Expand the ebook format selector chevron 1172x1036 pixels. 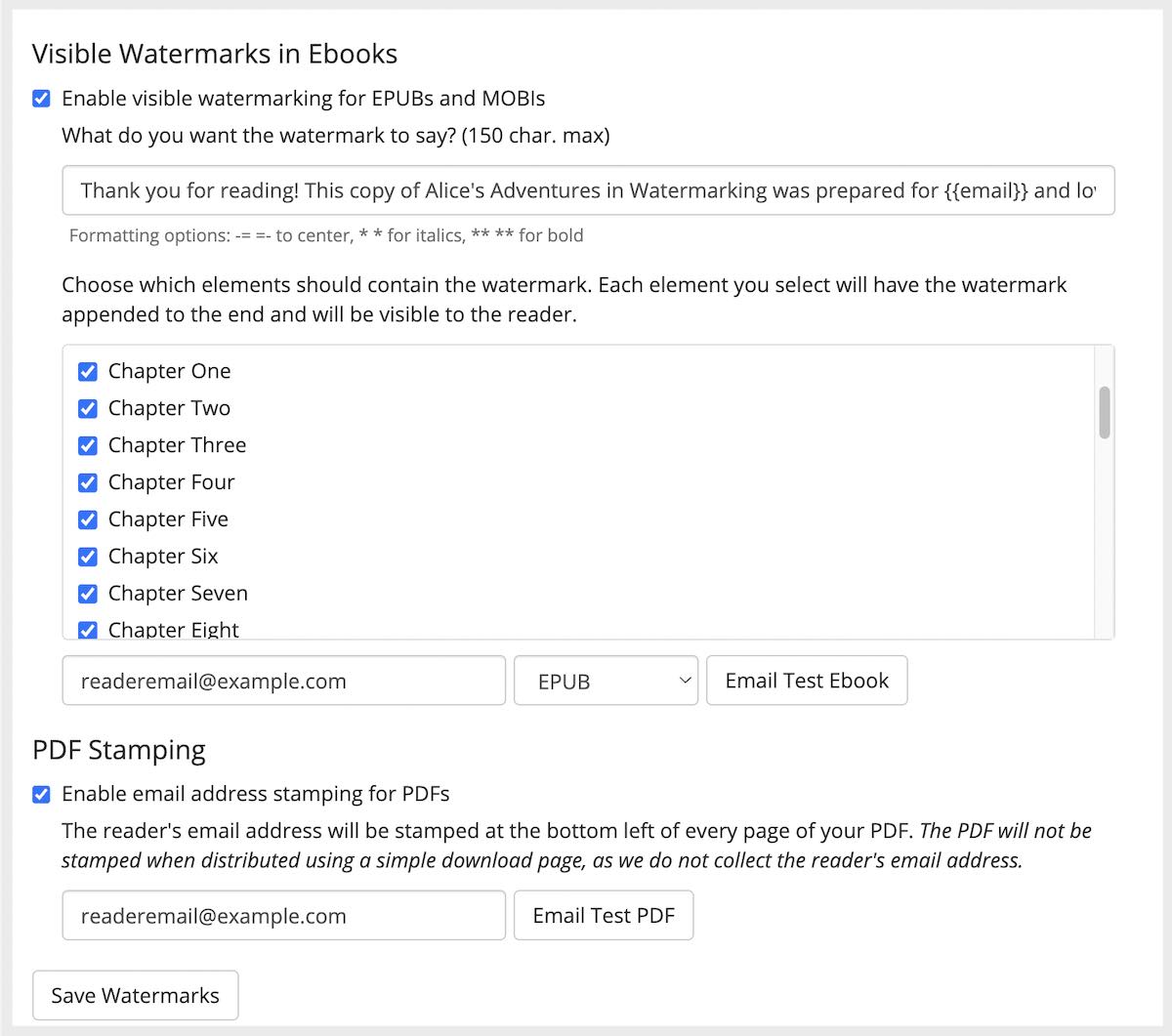pyautogui.click(x=685, y=681)
